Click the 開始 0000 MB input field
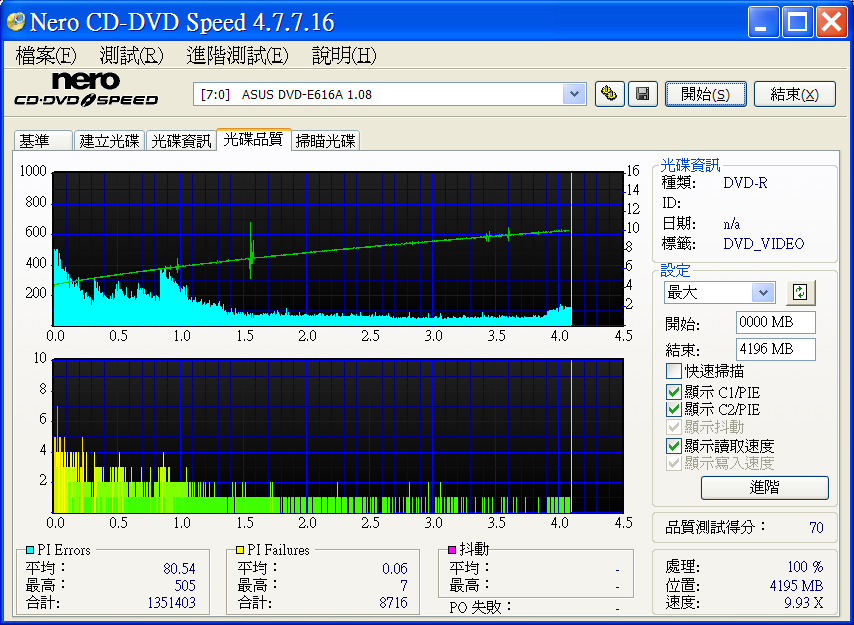The width and height of the screenshot is (854, 625). 776,322
